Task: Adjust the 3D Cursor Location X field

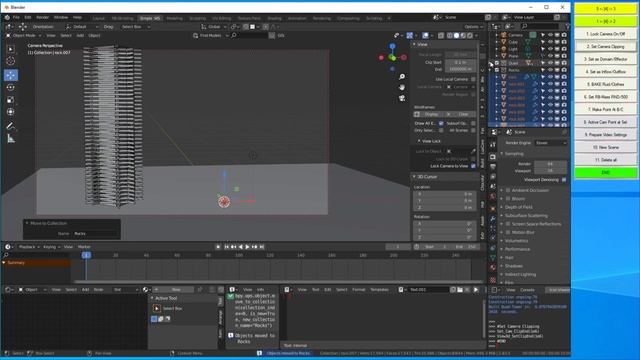Action: click(444, 194)
